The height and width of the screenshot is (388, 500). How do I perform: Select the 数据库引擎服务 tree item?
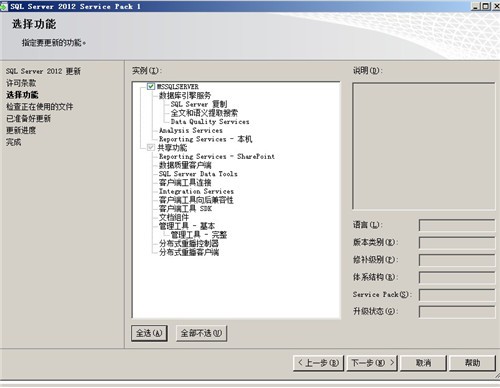185,95
